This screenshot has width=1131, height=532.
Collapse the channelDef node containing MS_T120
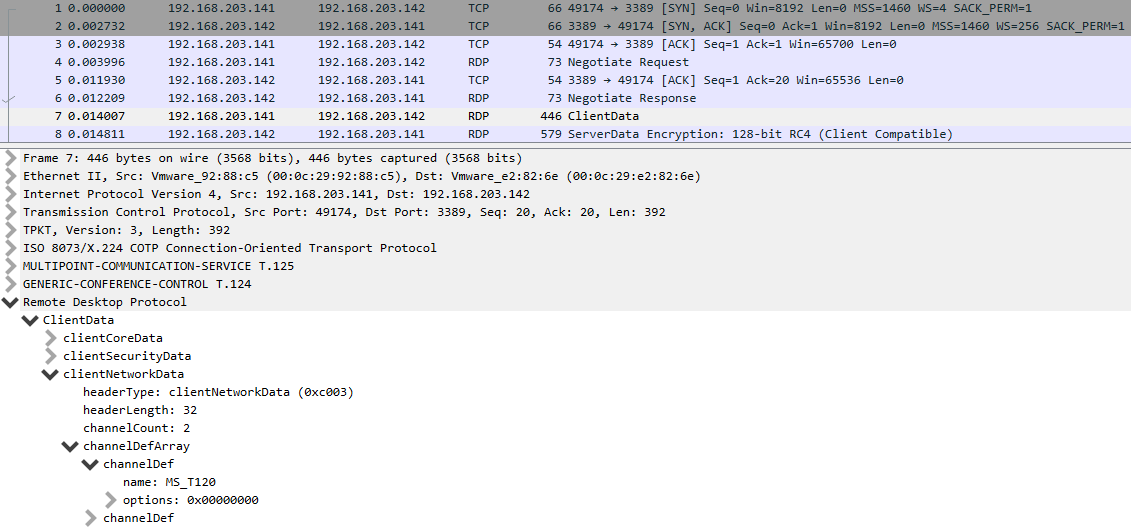(x=91, y=464)
